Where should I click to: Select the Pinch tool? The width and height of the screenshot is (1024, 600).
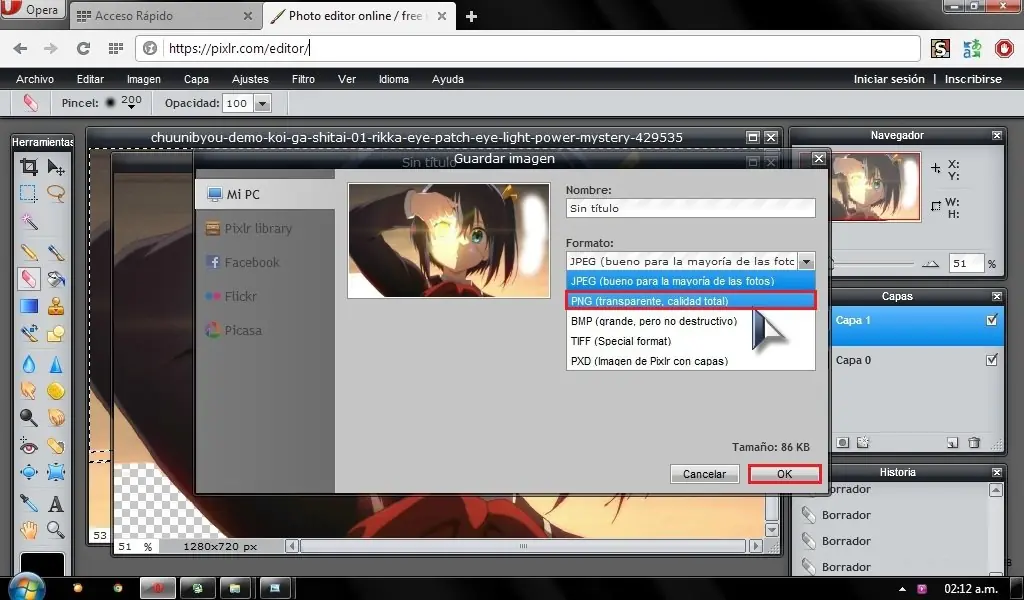[56, 472]
